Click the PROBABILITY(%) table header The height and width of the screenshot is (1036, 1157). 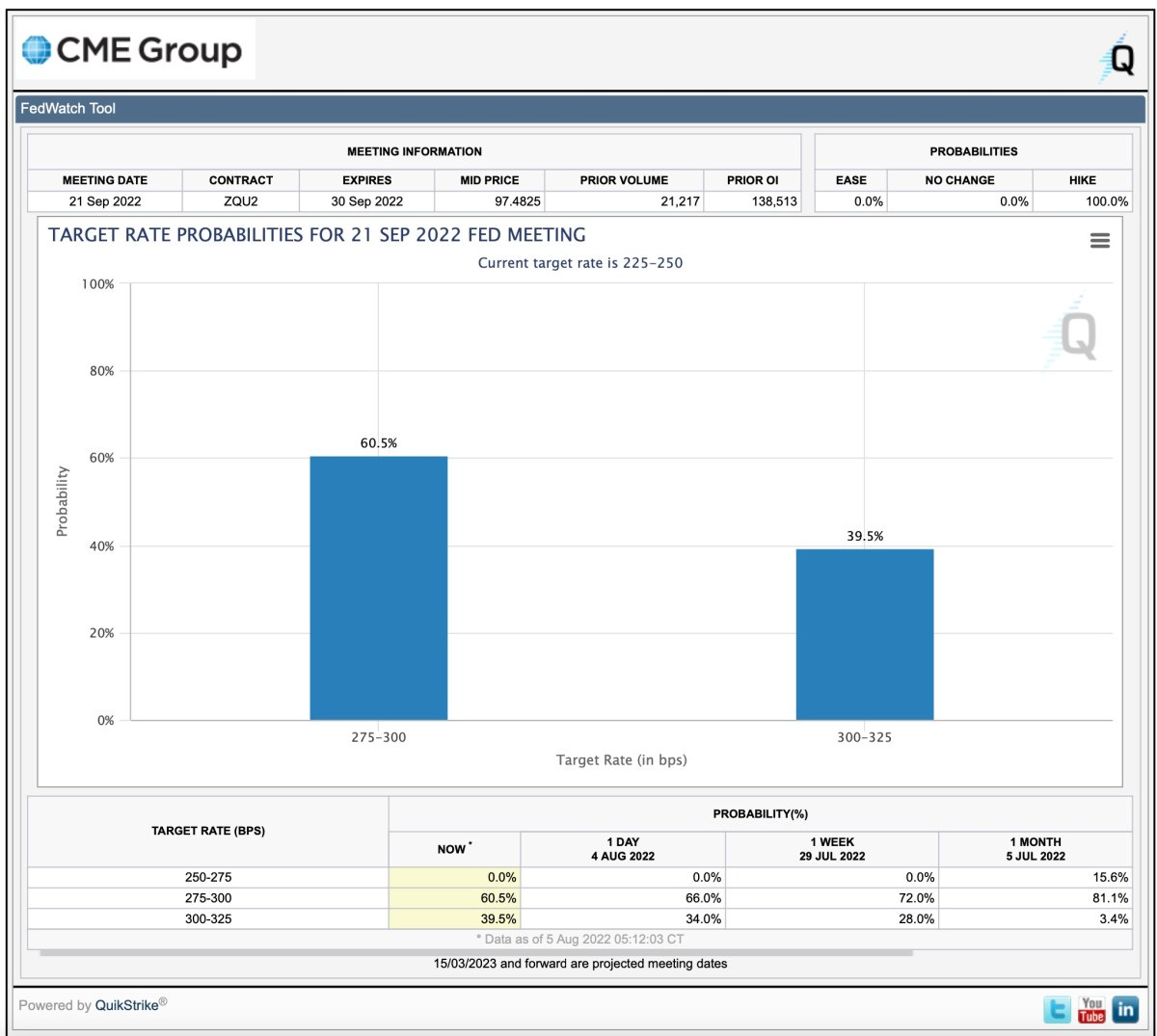point(760,814)
